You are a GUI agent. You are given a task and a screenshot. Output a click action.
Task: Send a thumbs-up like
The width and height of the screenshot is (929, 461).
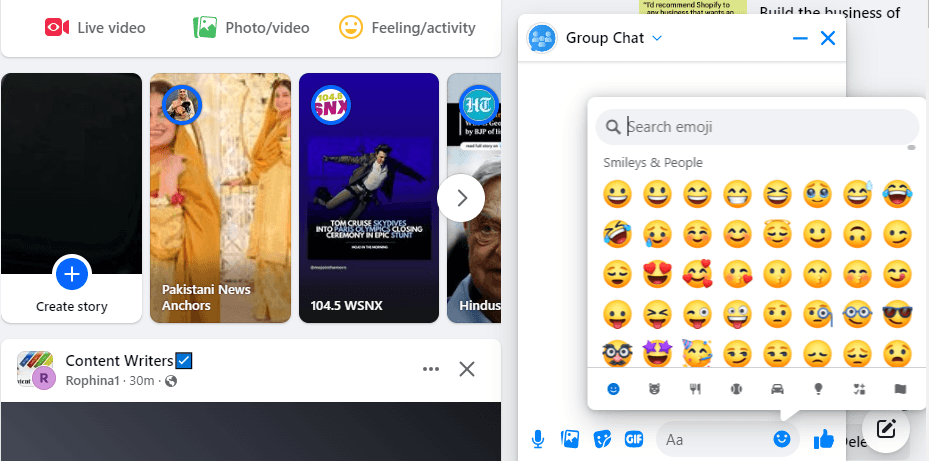[824, 439]
